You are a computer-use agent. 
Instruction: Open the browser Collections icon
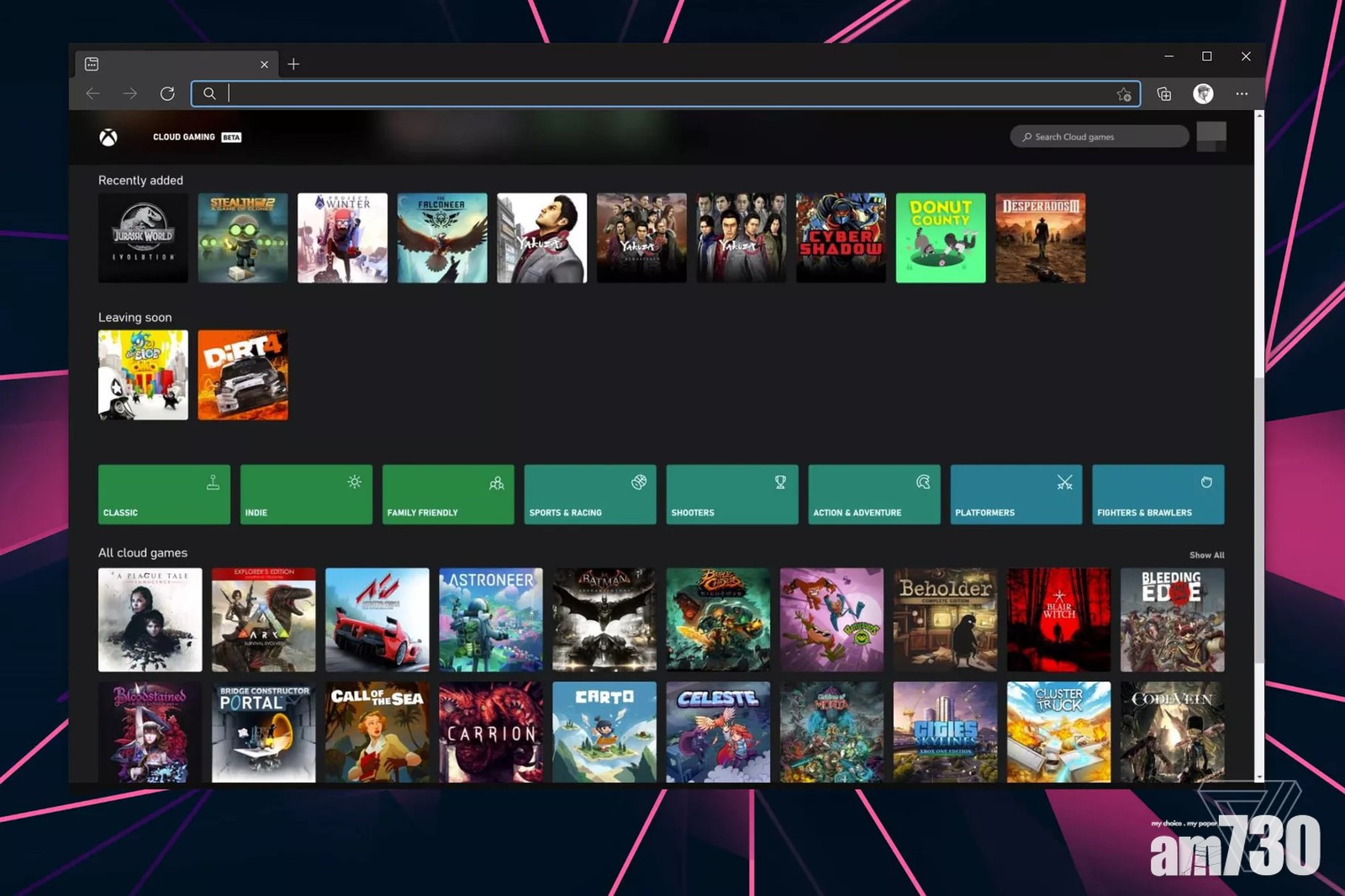tap(1163, 93)
